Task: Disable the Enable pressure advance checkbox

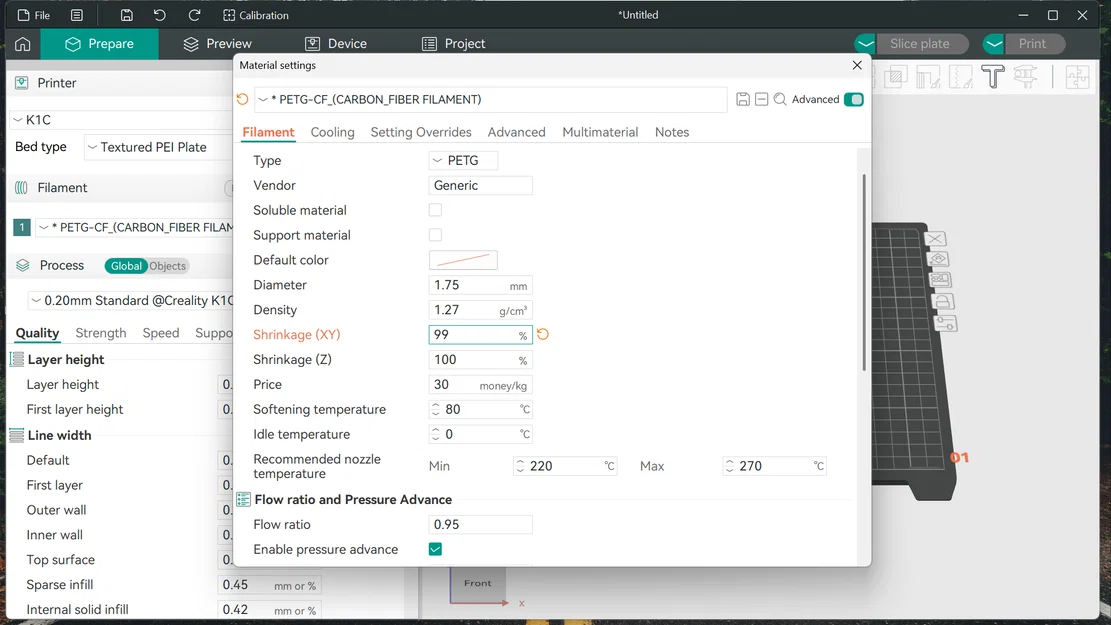Action: [x=435, y=549]
